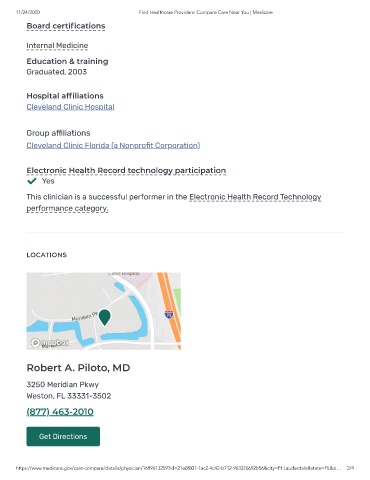Screen dimensions: 370x480
Task: Open Cleveland Clinic Florida group affiliation link
Action: (x=113, y=145)
